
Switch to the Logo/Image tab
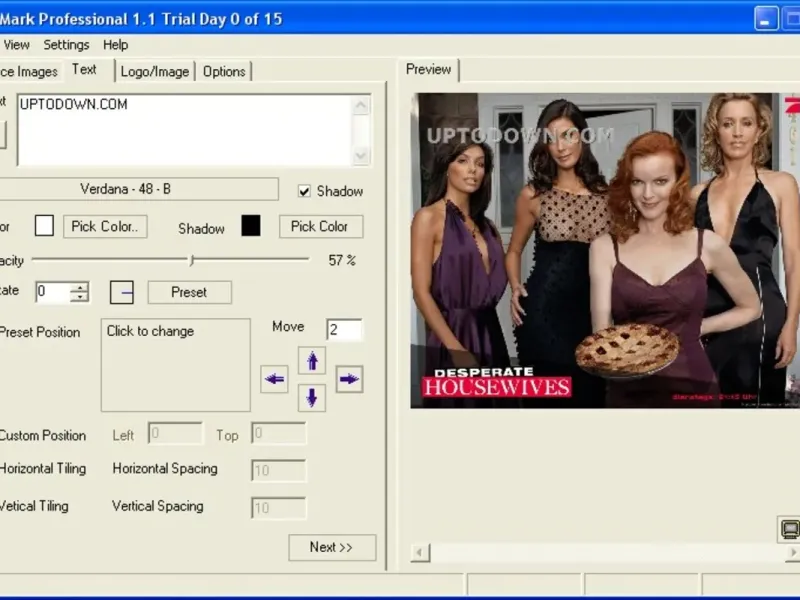[x=155, y=71]
